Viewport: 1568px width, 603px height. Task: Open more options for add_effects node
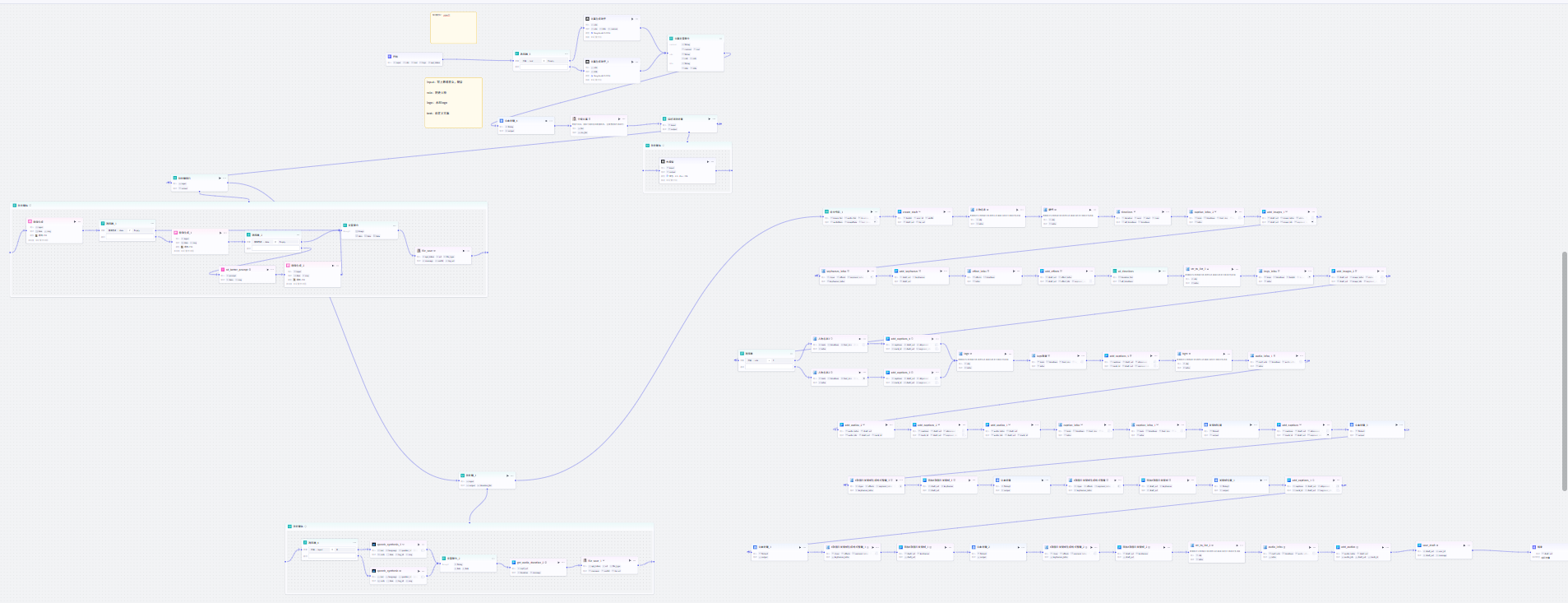pyautogui.click(x=1093, y=271)
